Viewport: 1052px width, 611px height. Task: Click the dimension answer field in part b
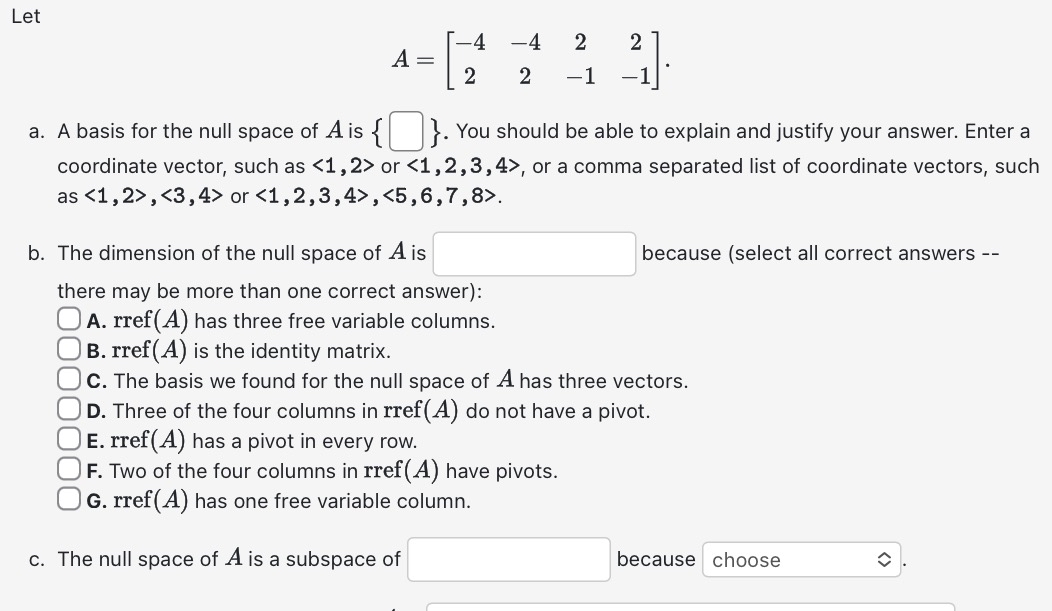533,254
